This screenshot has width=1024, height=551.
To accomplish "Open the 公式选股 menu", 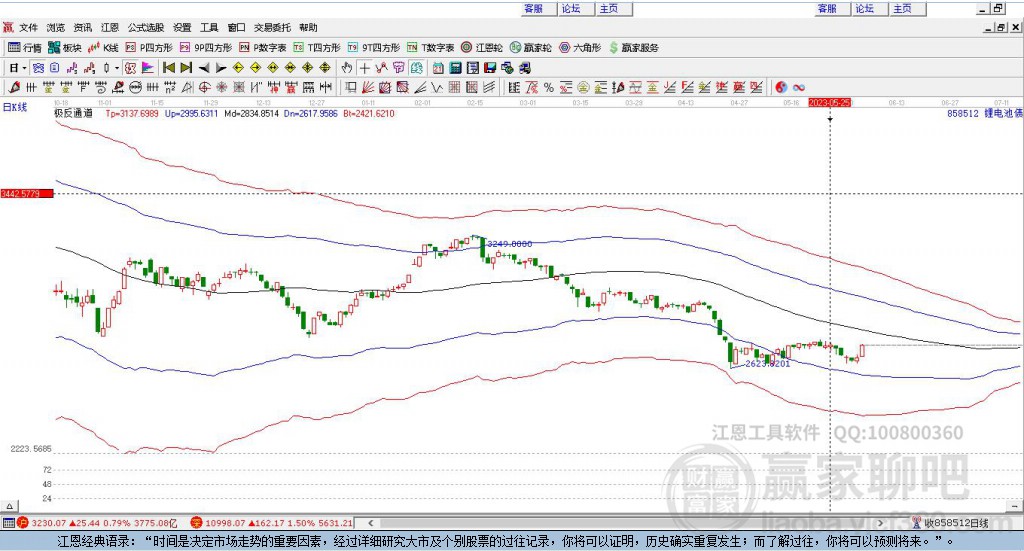I will [146, 27].
